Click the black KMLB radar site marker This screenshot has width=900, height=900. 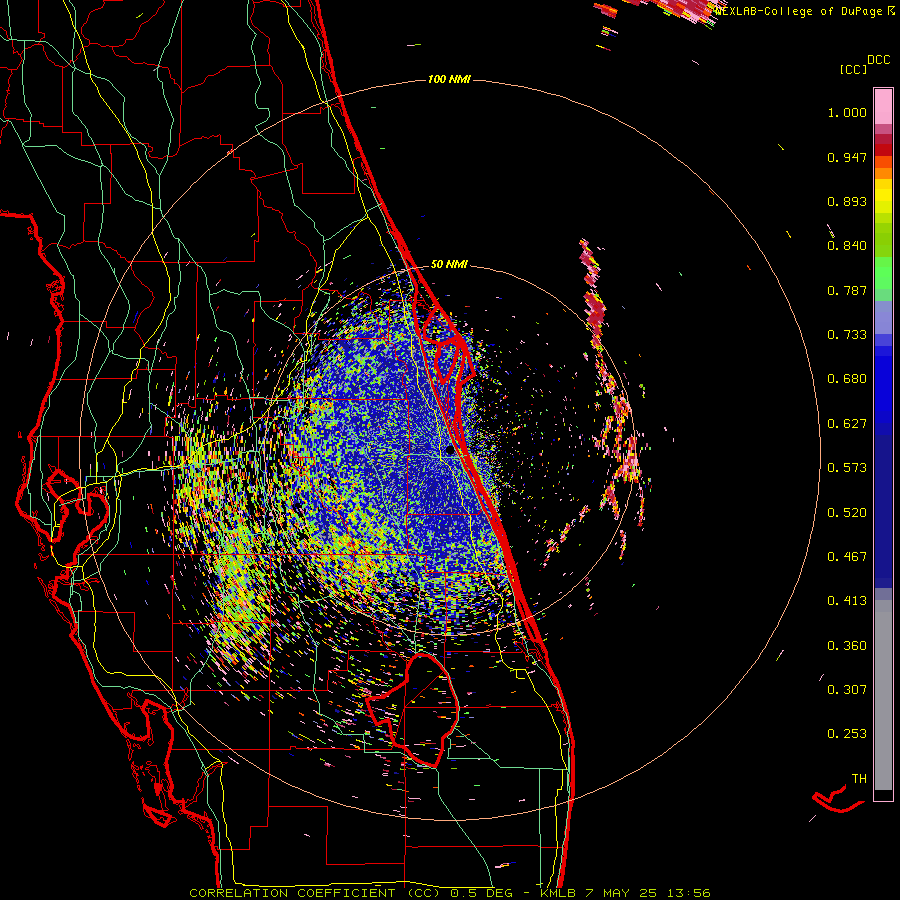click(x=450, y=451)
